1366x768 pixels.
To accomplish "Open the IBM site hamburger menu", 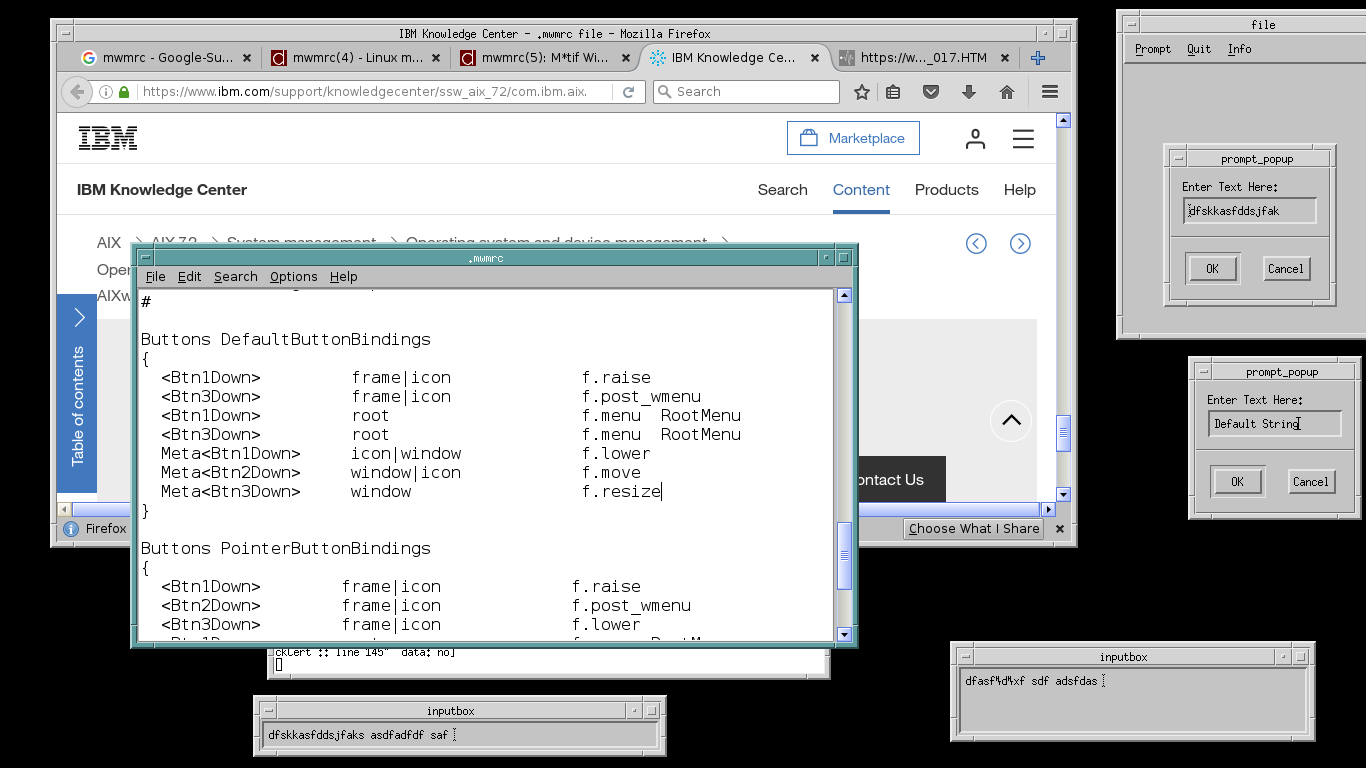I will coord(1023,139).
